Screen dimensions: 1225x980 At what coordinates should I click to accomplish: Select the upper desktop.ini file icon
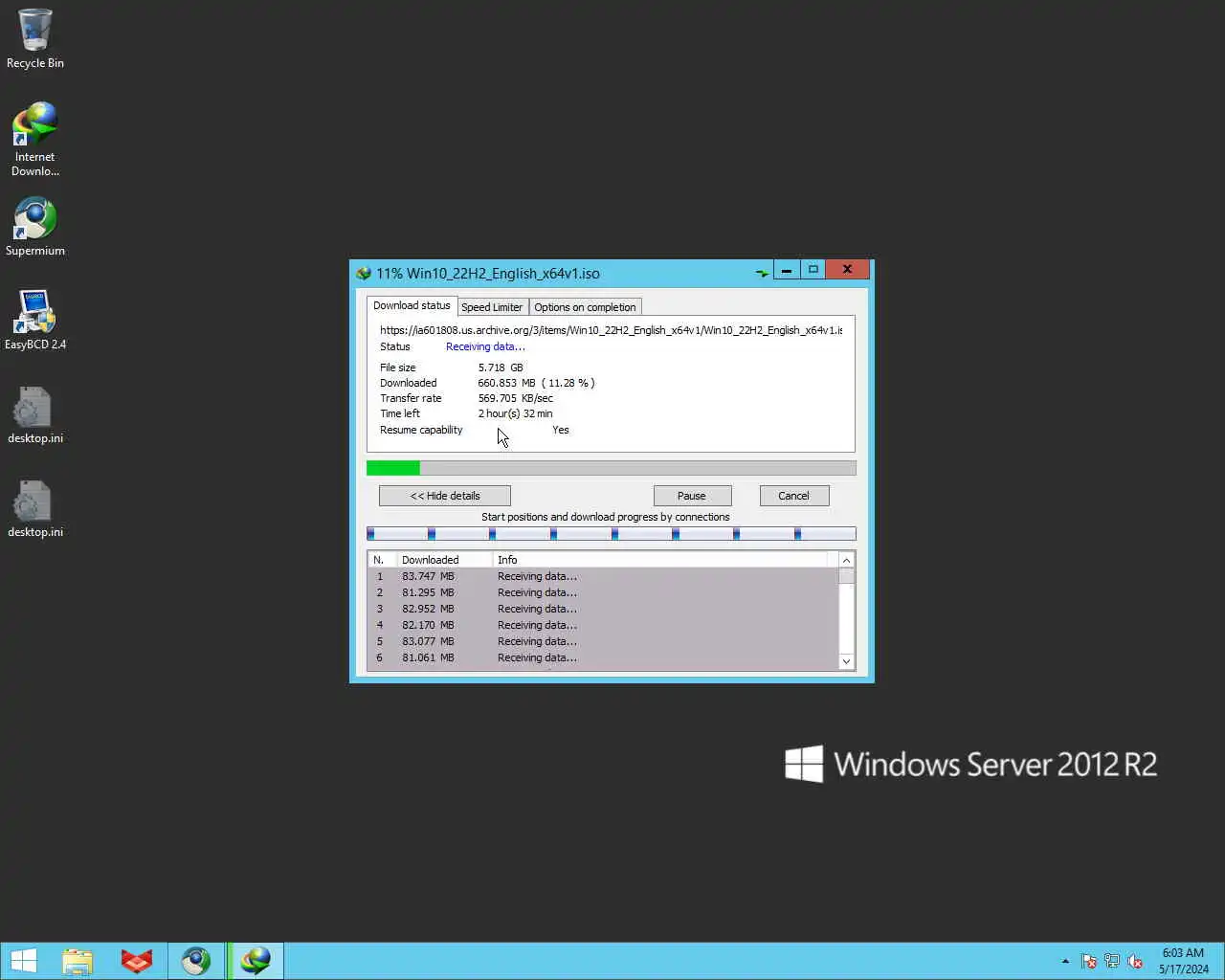point(35,414)
